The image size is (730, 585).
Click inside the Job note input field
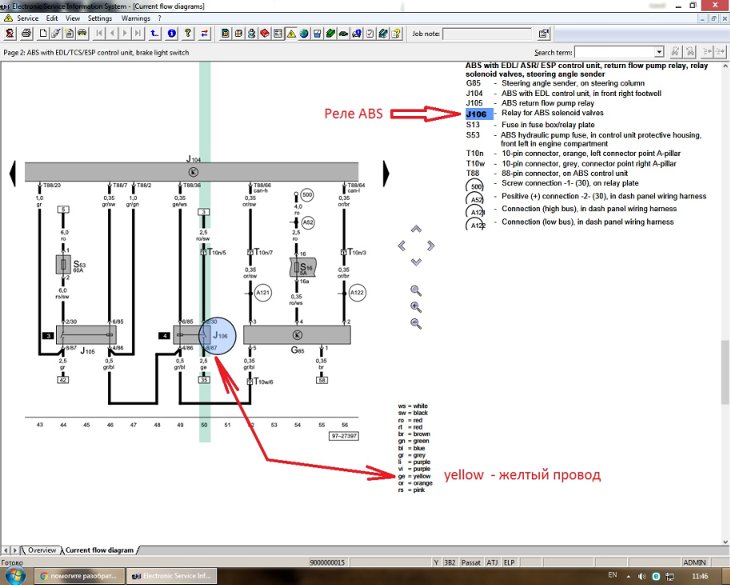pyautogui.click(x=487, y=34)
